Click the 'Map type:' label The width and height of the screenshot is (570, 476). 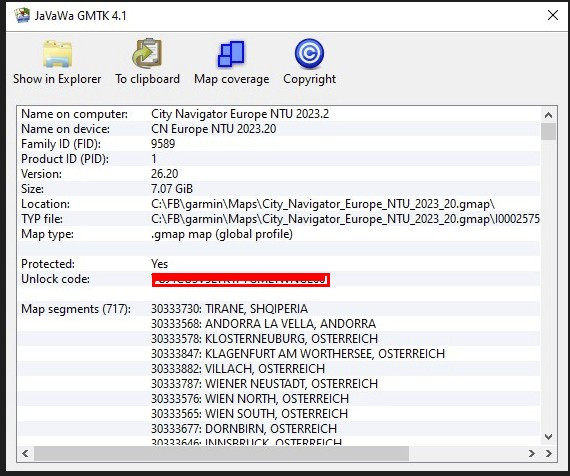coord(47,234)
